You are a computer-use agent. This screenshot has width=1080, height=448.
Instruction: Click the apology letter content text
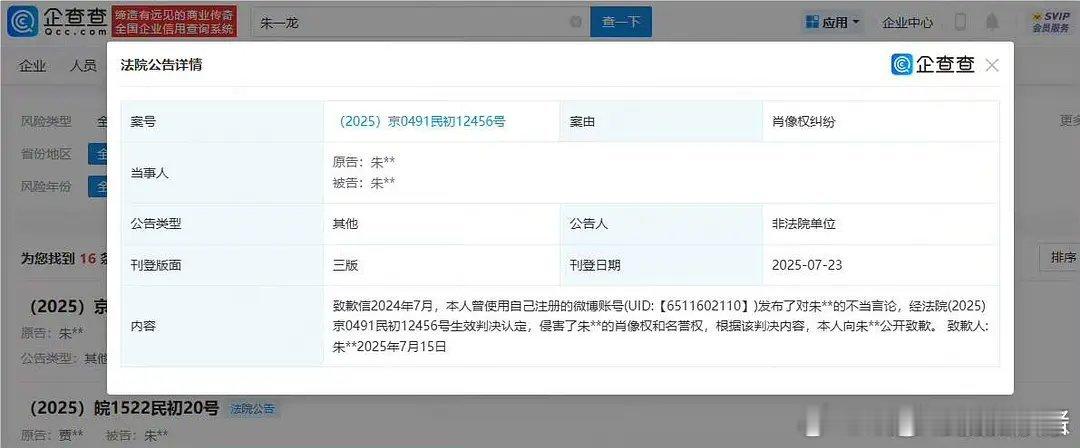661,326
